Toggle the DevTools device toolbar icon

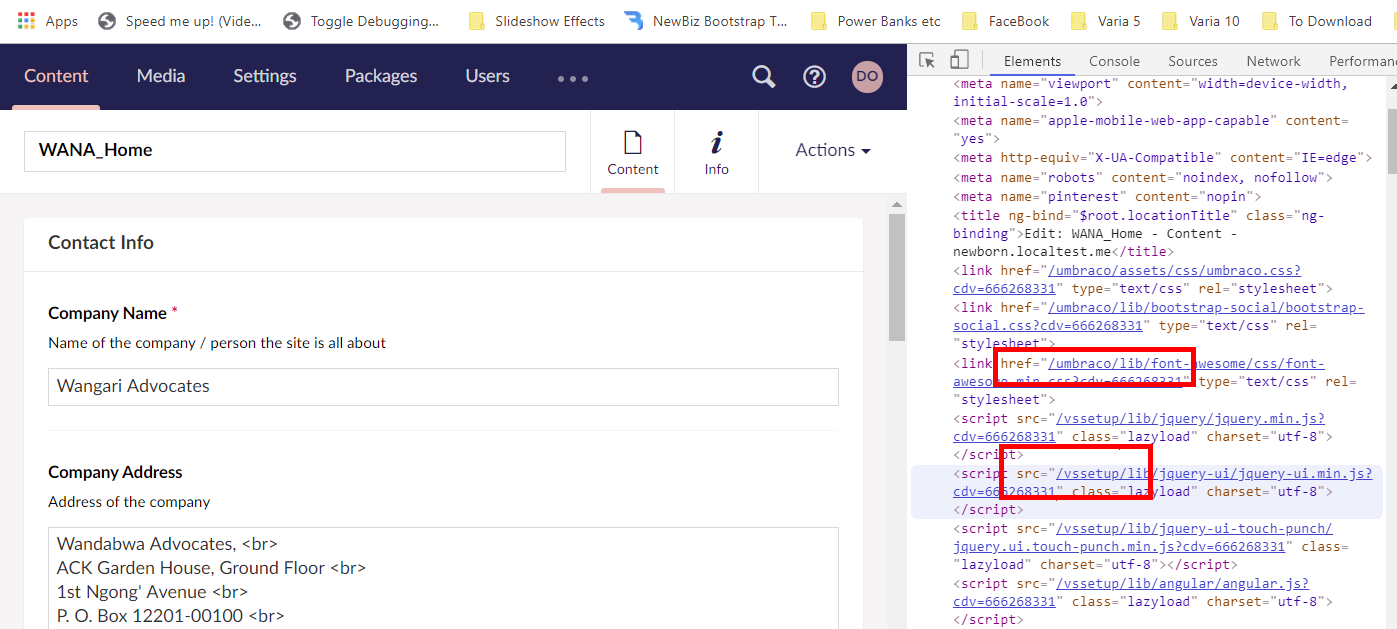tap(959, 60)
